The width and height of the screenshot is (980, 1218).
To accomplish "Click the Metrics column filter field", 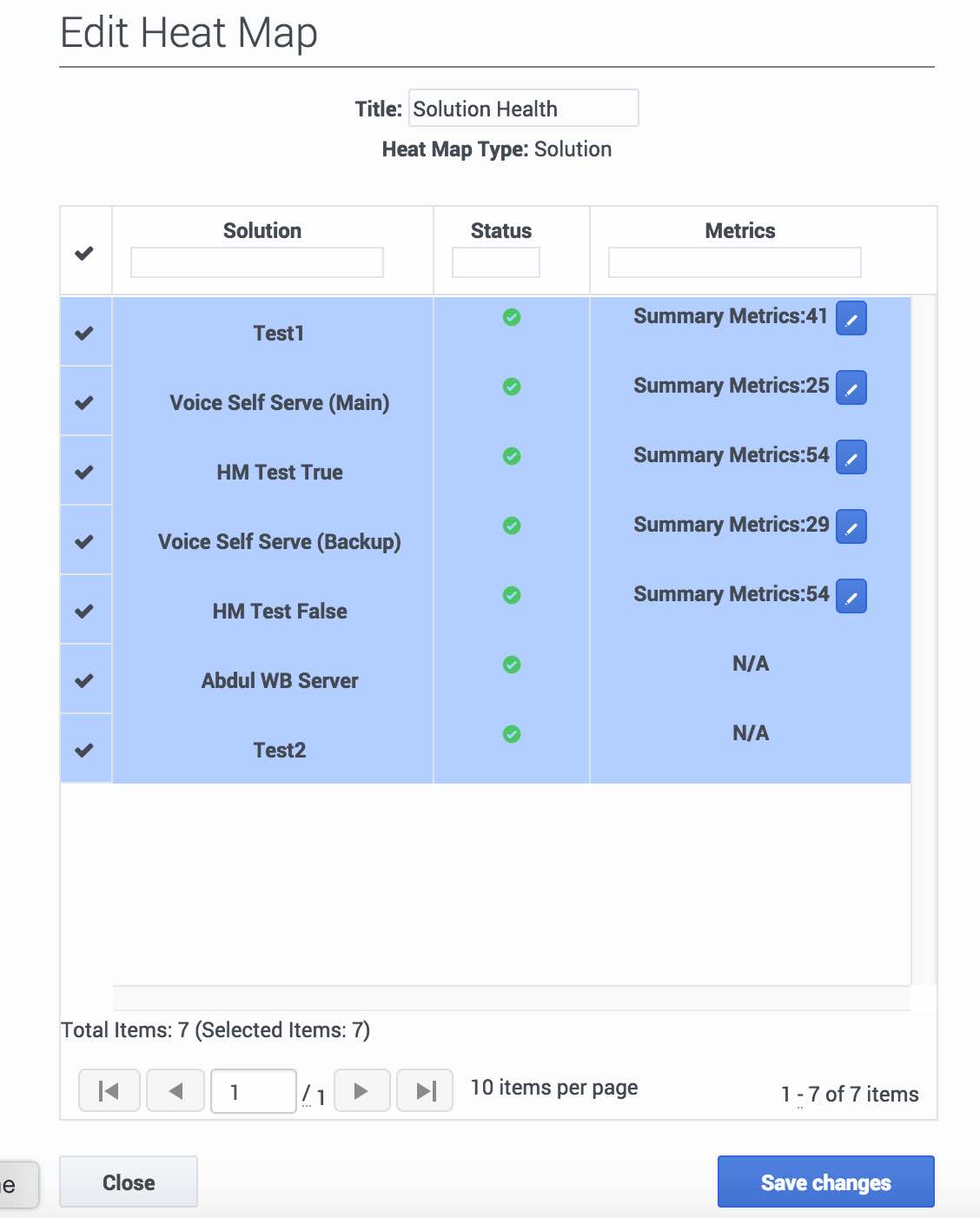I will point(735,262).
